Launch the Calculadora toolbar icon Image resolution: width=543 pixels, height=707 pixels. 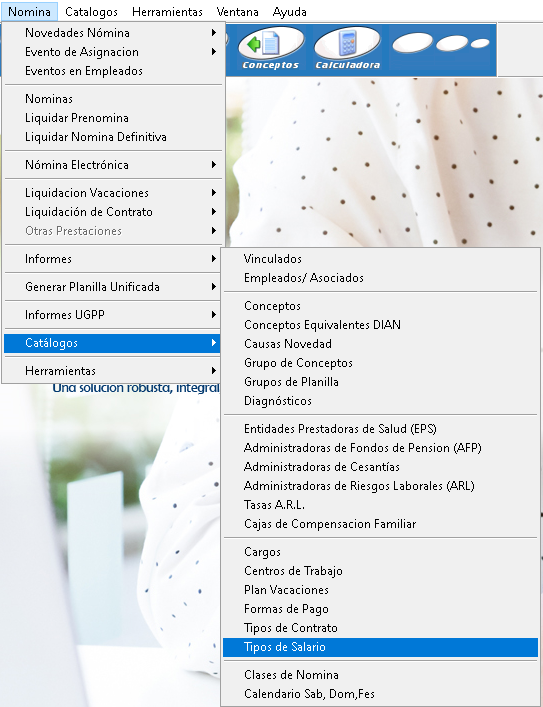pyautogui.click(x=347, y=49)
